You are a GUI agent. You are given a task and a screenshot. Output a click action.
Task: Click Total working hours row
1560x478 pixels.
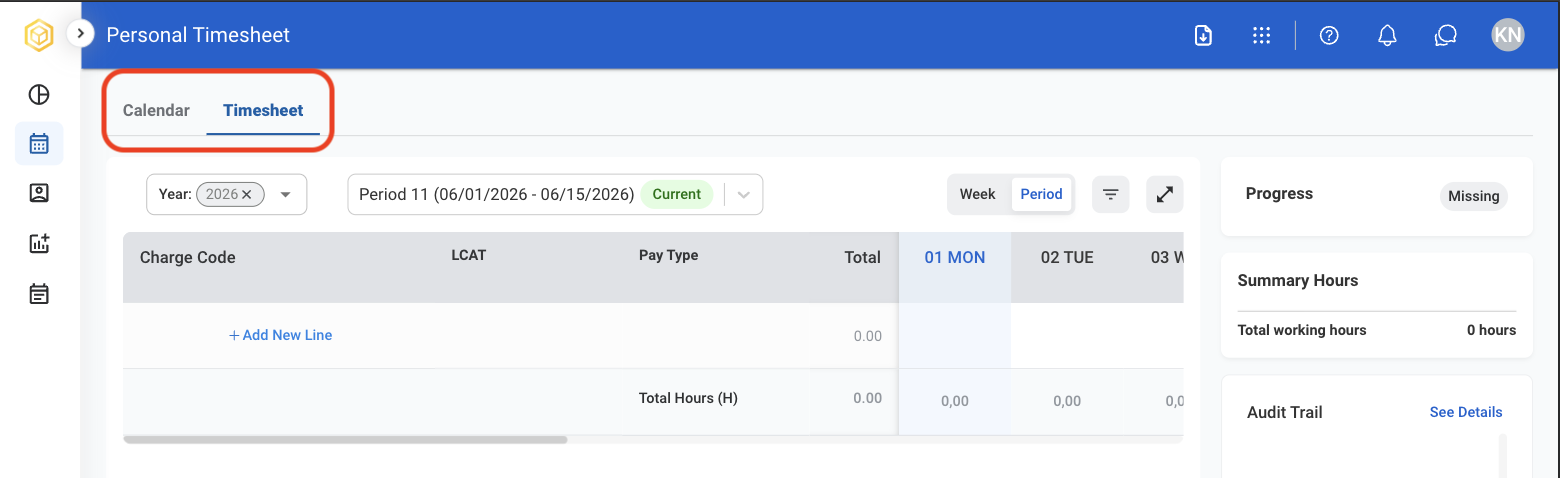1377,330
